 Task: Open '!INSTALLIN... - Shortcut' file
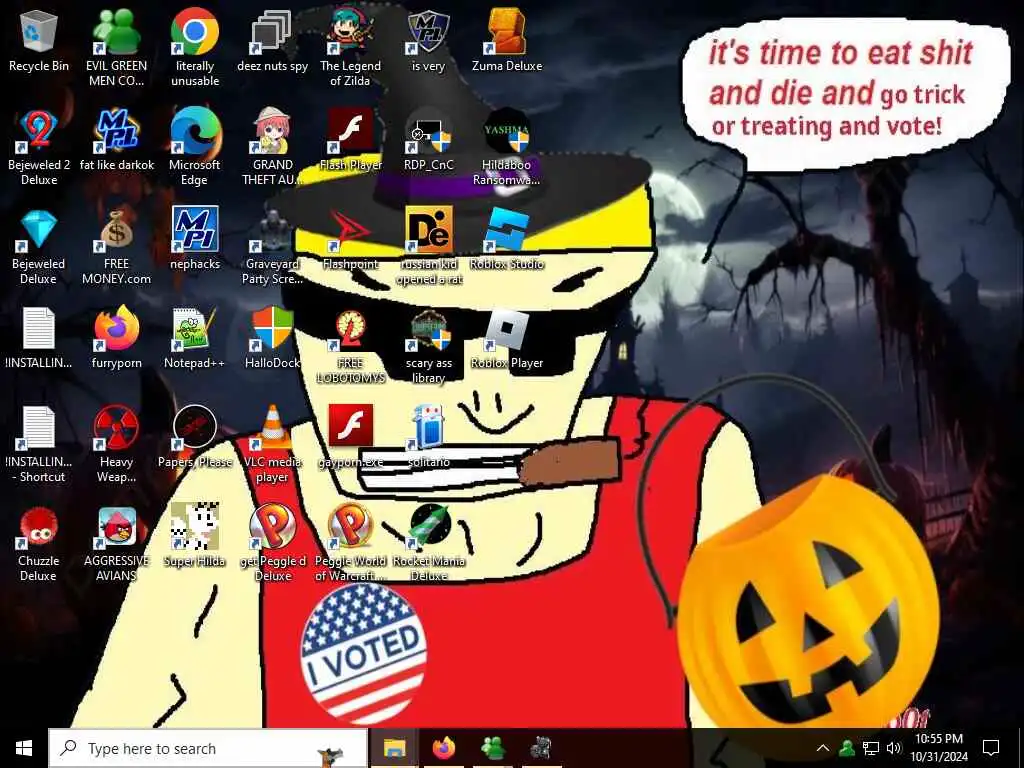(x=39, y=445)
